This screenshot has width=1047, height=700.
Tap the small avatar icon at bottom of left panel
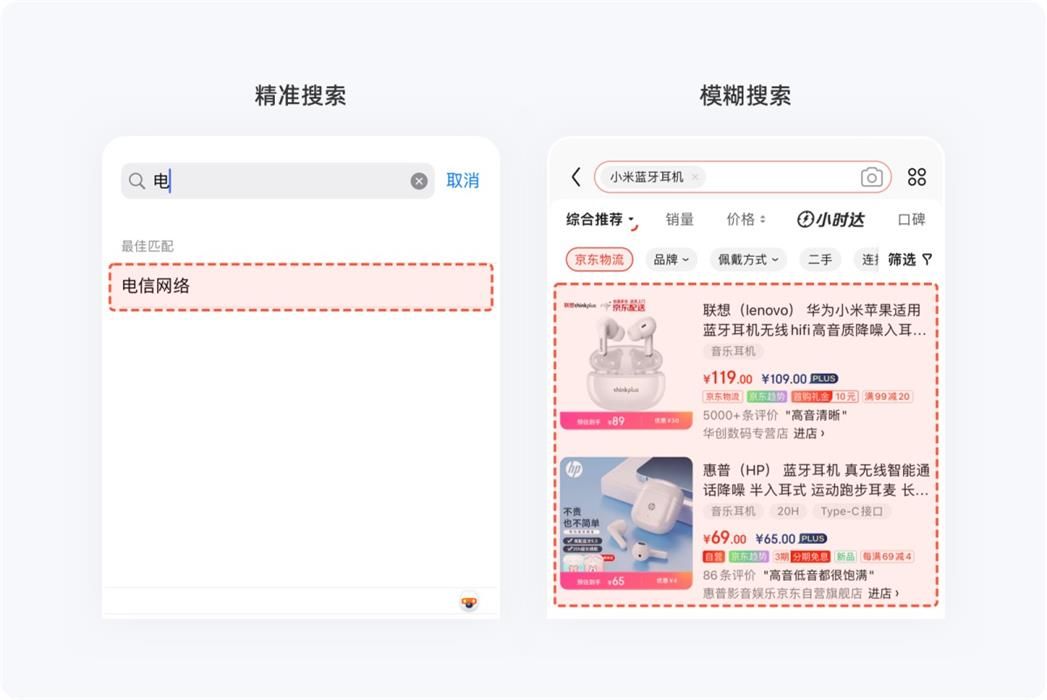click(x=469, y=602)
